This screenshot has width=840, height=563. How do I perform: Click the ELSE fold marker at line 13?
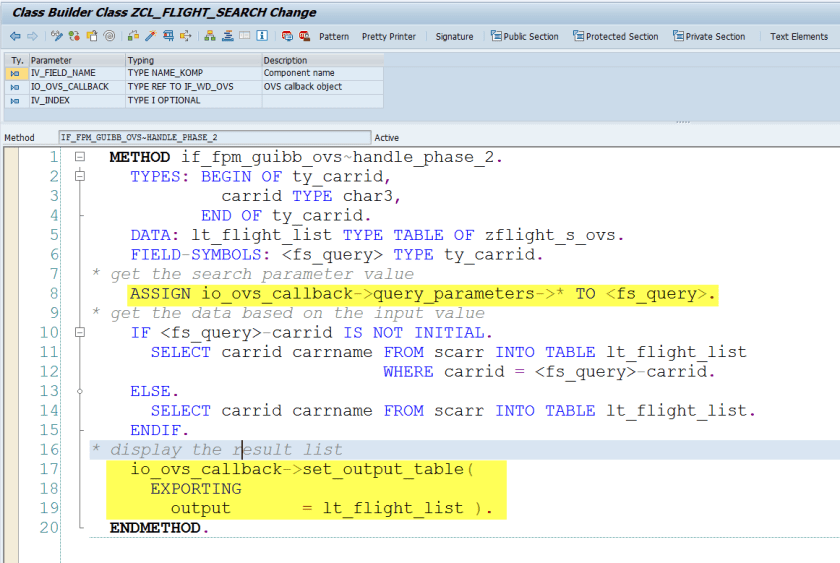[80, 391]
